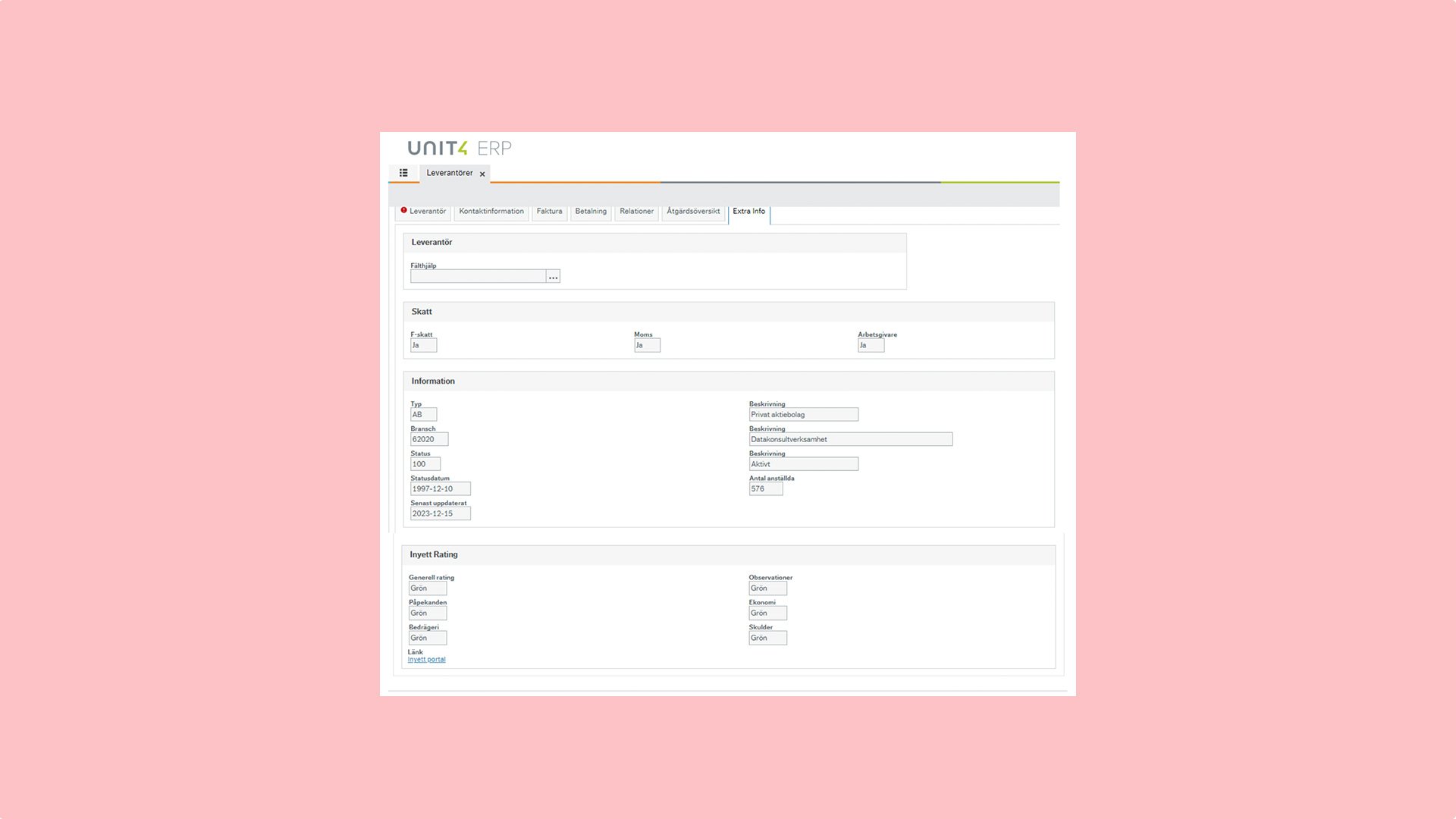Select the F-skatt field
The height and width of the screenshot is (819, 1456).
(423, 345)
